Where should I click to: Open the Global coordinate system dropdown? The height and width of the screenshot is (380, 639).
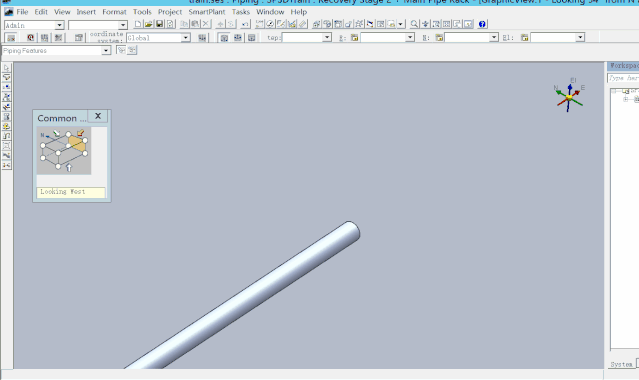click(x=185, y=38)
